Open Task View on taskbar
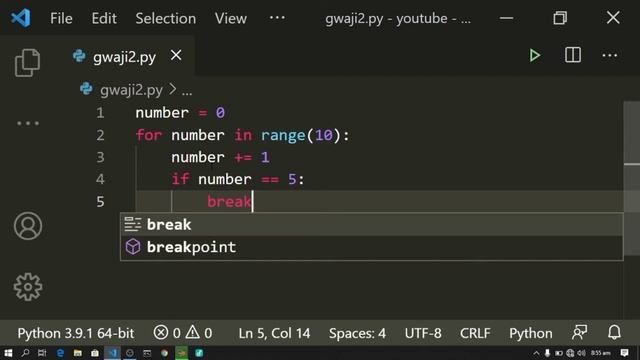 (x=42, y=353)
